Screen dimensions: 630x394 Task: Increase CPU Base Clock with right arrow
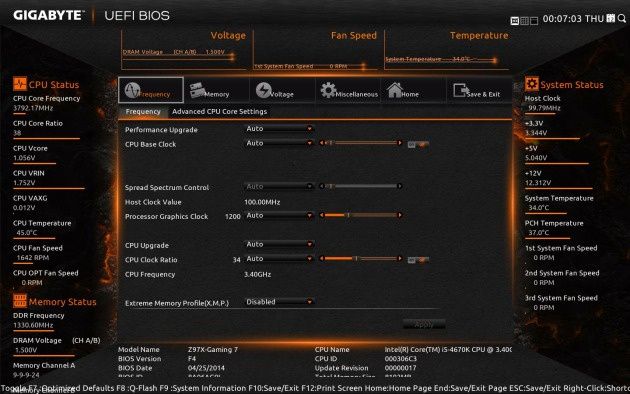tap(399, 143)
